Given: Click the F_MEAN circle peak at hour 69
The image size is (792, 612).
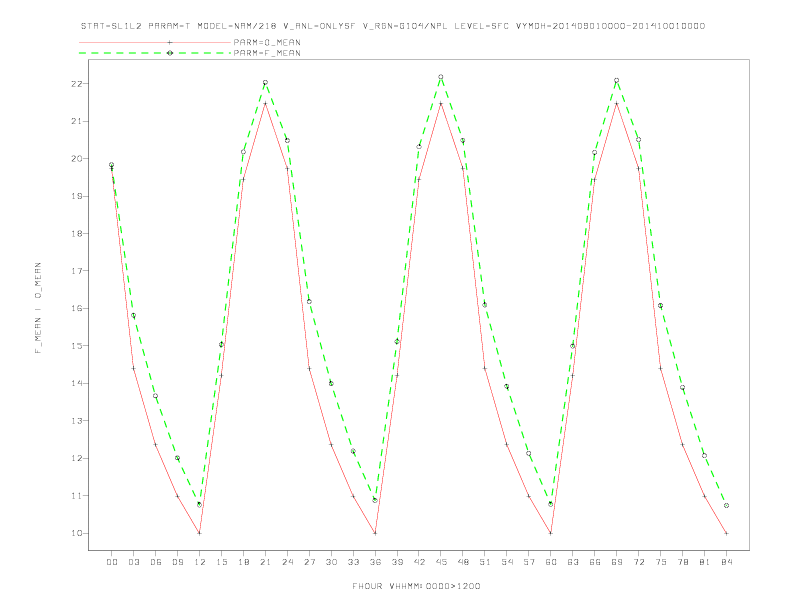Looking at the screenshot, I should [617, 80].
